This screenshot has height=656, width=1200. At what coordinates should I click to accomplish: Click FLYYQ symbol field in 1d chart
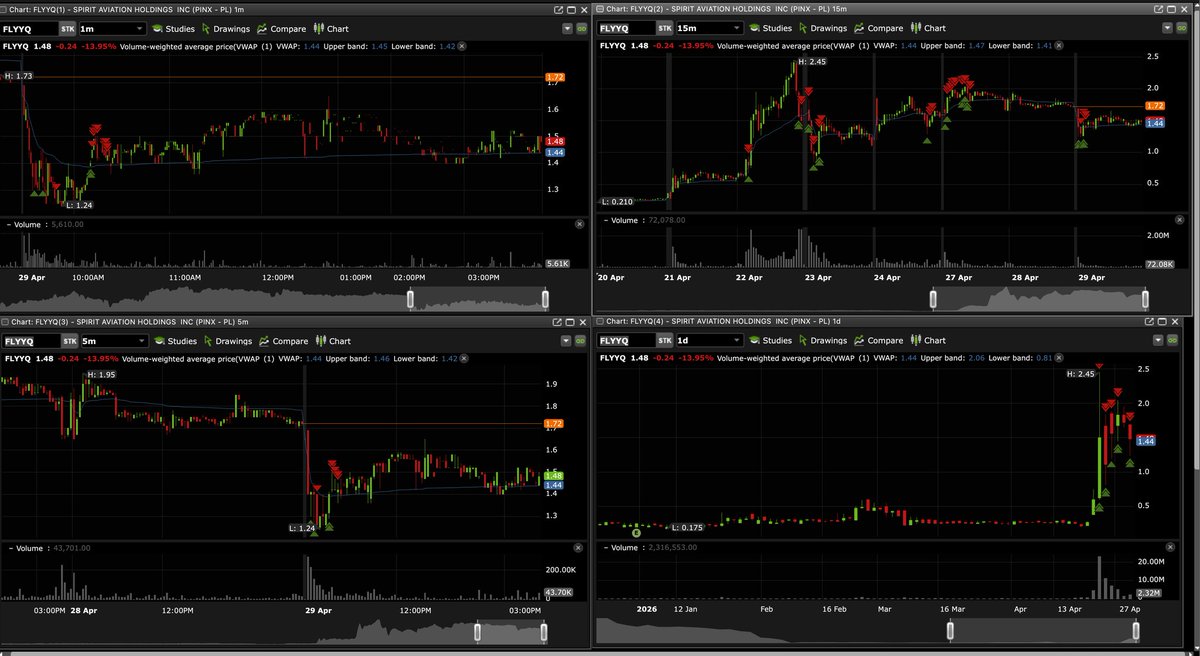(627, 340)
